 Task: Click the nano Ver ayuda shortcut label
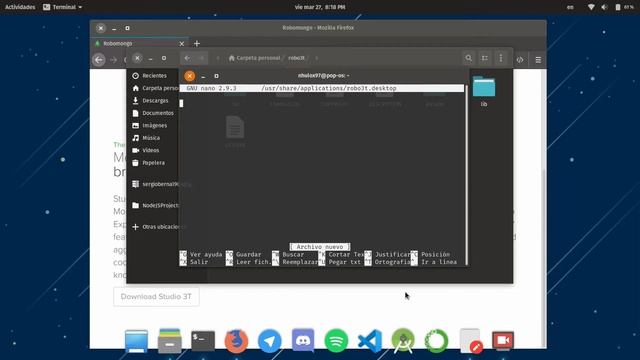point(206,254)
